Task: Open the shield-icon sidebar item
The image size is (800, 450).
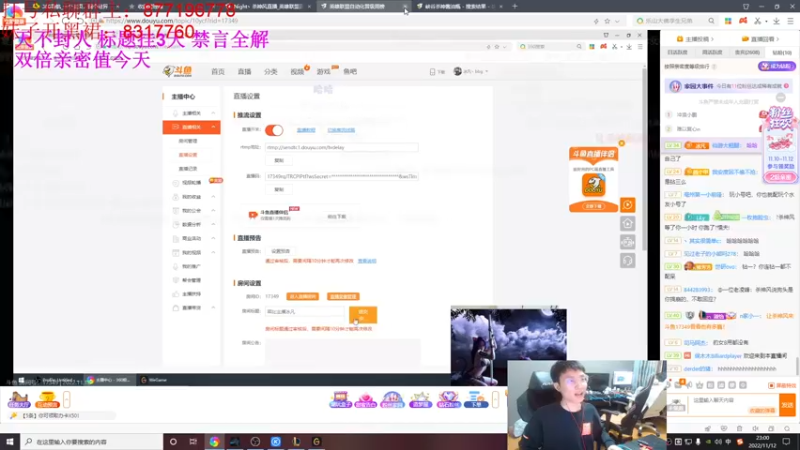Action: tap(191, 280)
